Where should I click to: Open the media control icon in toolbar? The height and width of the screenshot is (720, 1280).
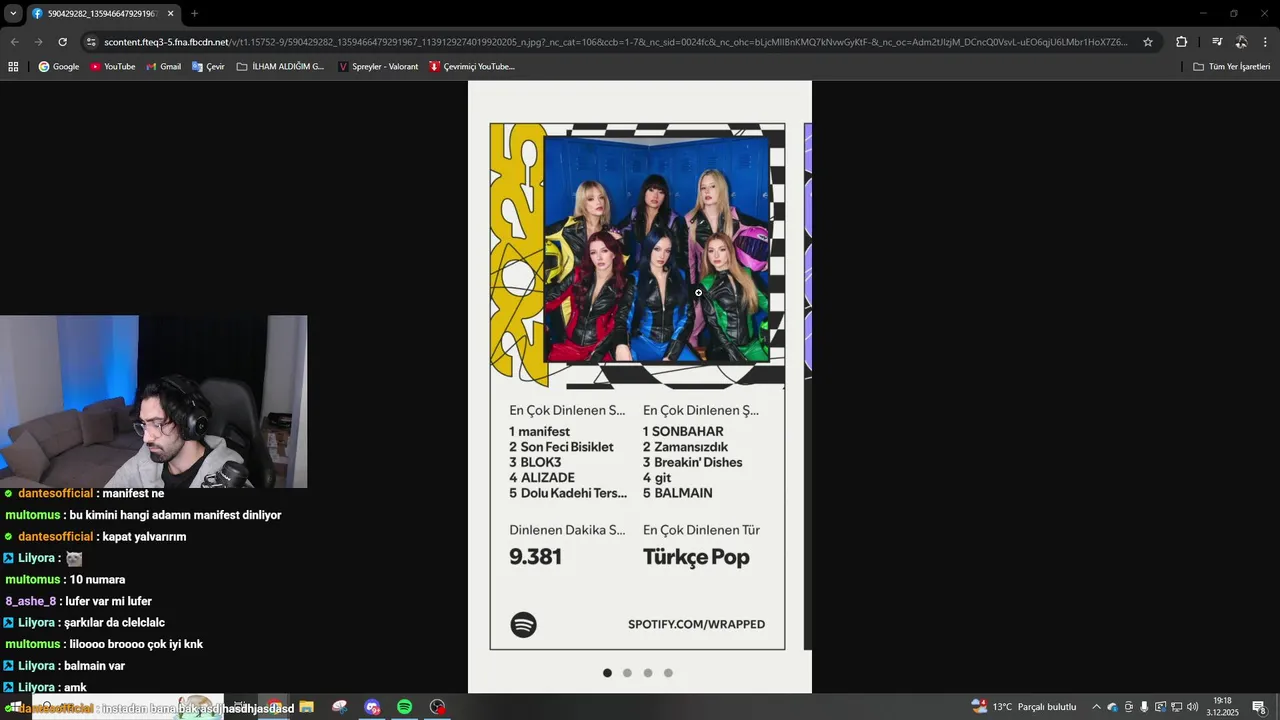point(1217,42)
